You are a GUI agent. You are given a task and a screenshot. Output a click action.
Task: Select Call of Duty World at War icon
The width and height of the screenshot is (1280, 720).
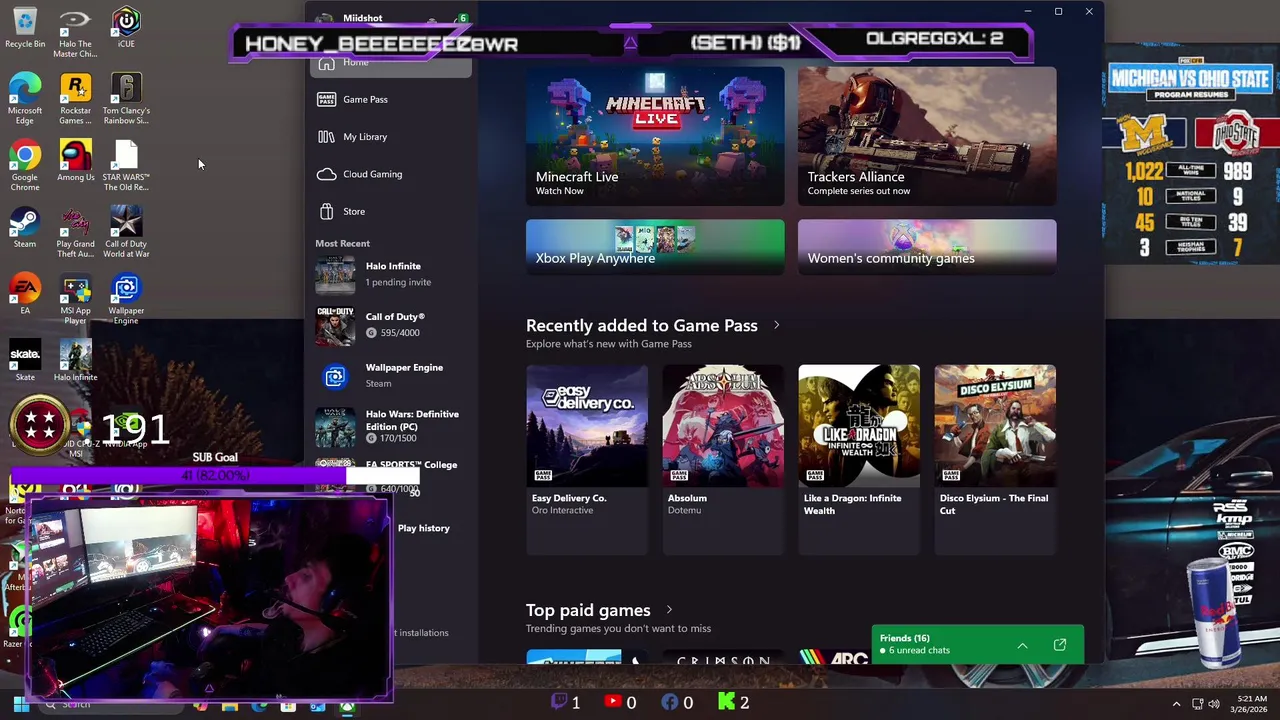click(126, 233)
